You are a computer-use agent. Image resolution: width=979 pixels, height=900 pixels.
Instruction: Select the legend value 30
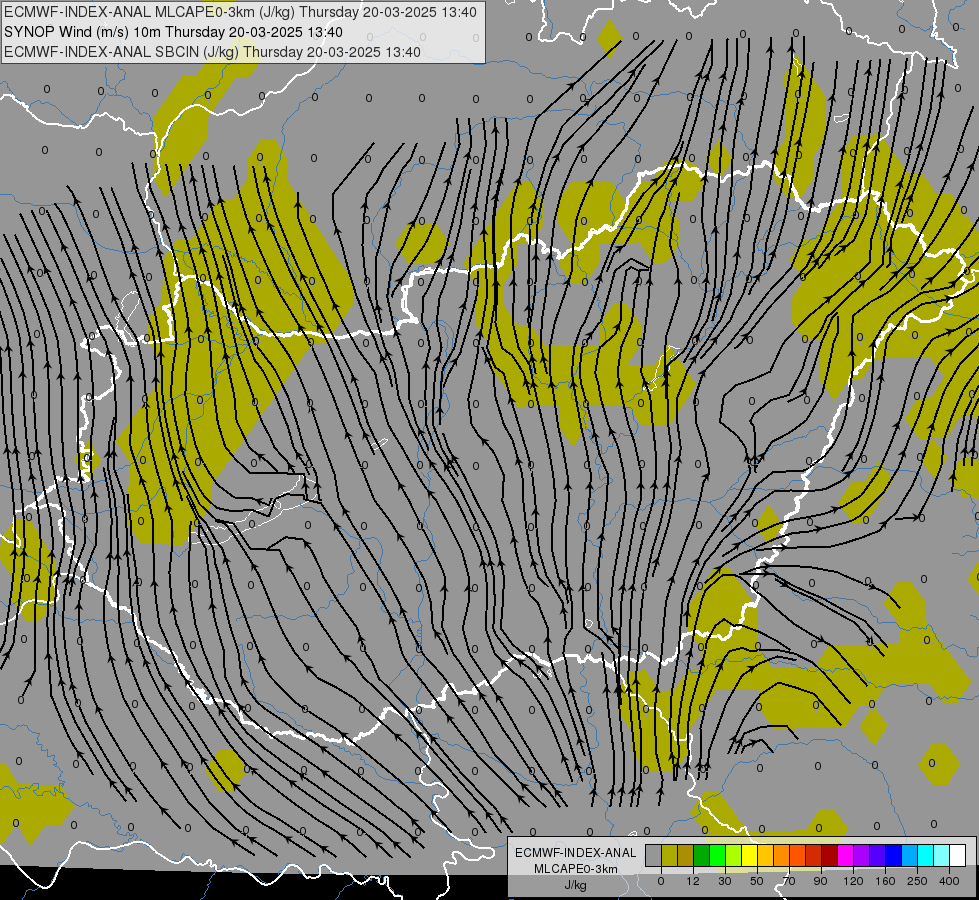pyautogui.click(x=725, y=881)
